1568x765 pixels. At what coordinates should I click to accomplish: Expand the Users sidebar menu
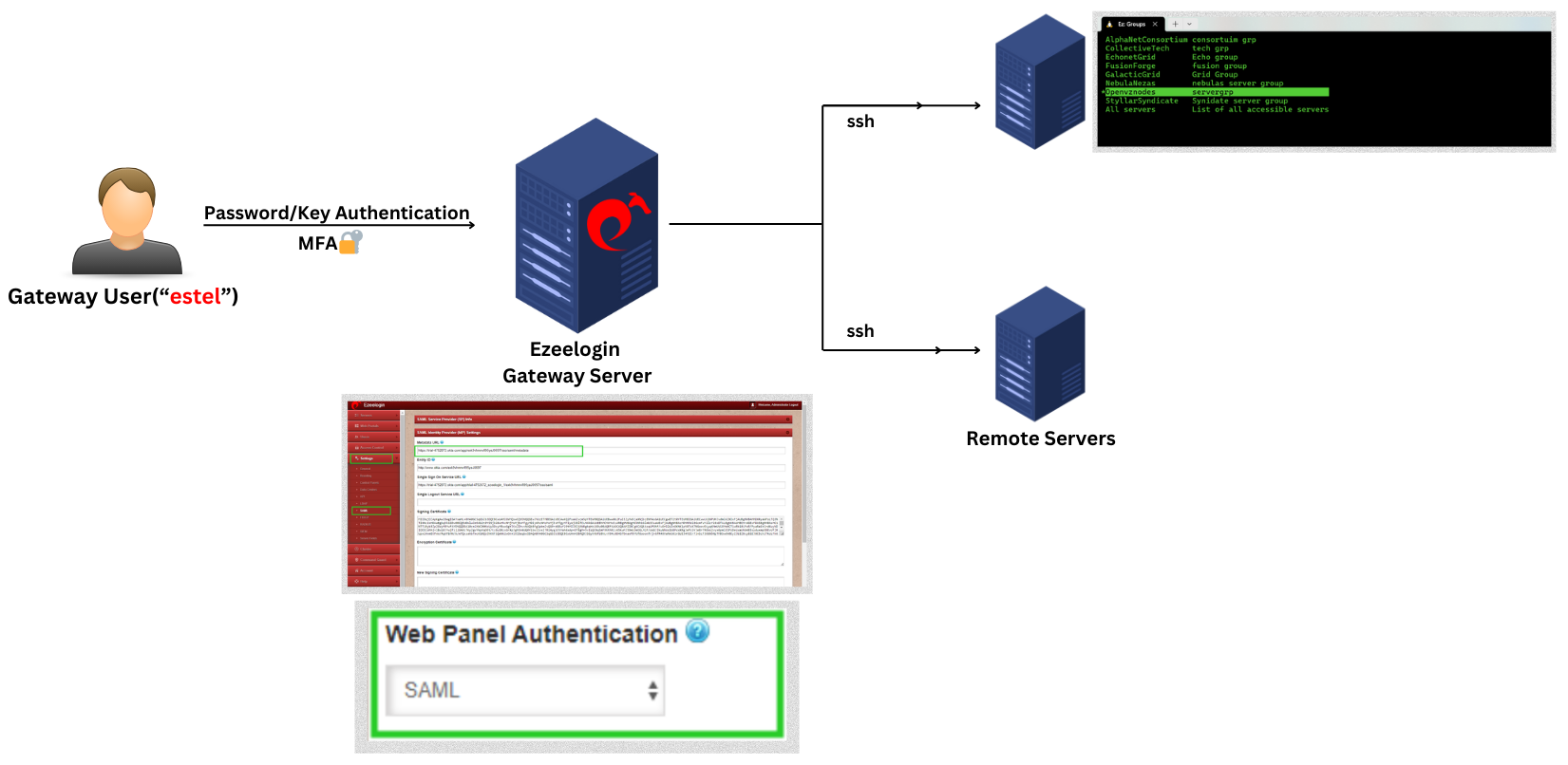click(x=373, y=437)
